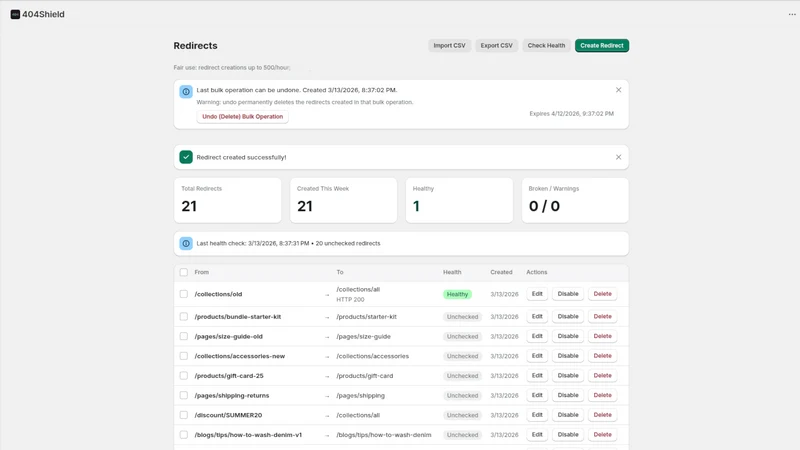Screen dimensions: 800x450
Task: Click the /blogs/tips/how-to-wash-denim destination path
Action: point(384,435)
